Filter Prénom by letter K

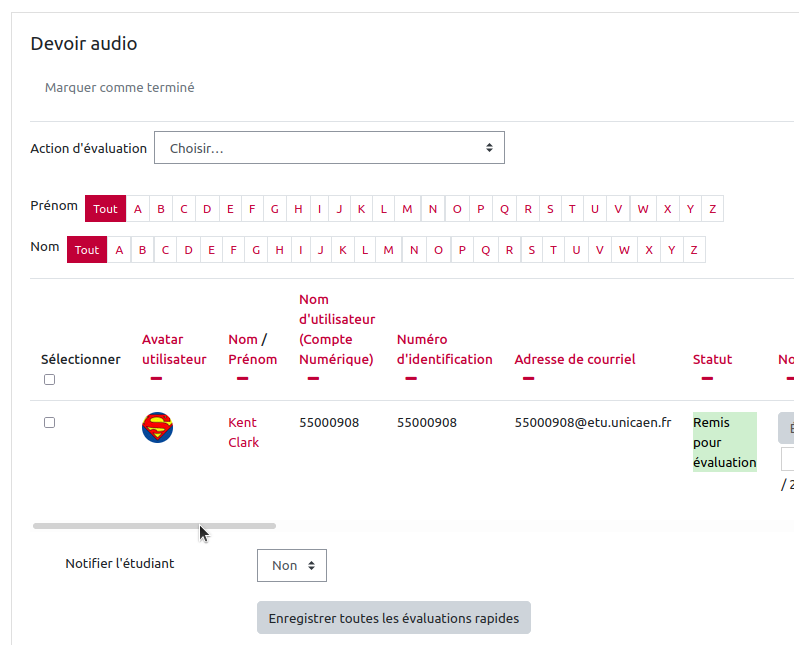point(360,209)
